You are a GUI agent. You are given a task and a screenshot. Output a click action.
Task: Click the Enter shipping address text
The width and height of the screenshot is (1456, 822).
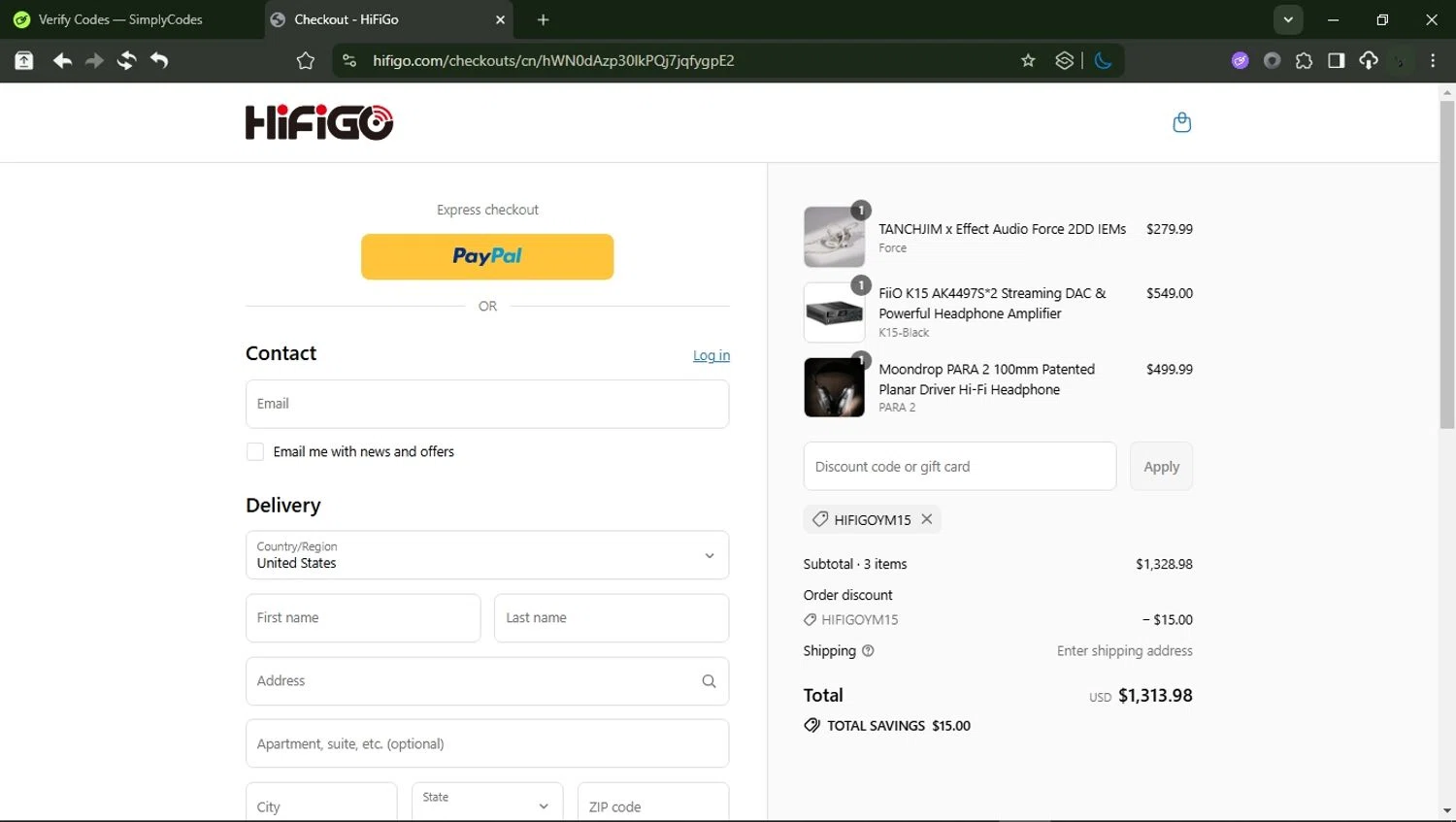[x=1125, y=651]
